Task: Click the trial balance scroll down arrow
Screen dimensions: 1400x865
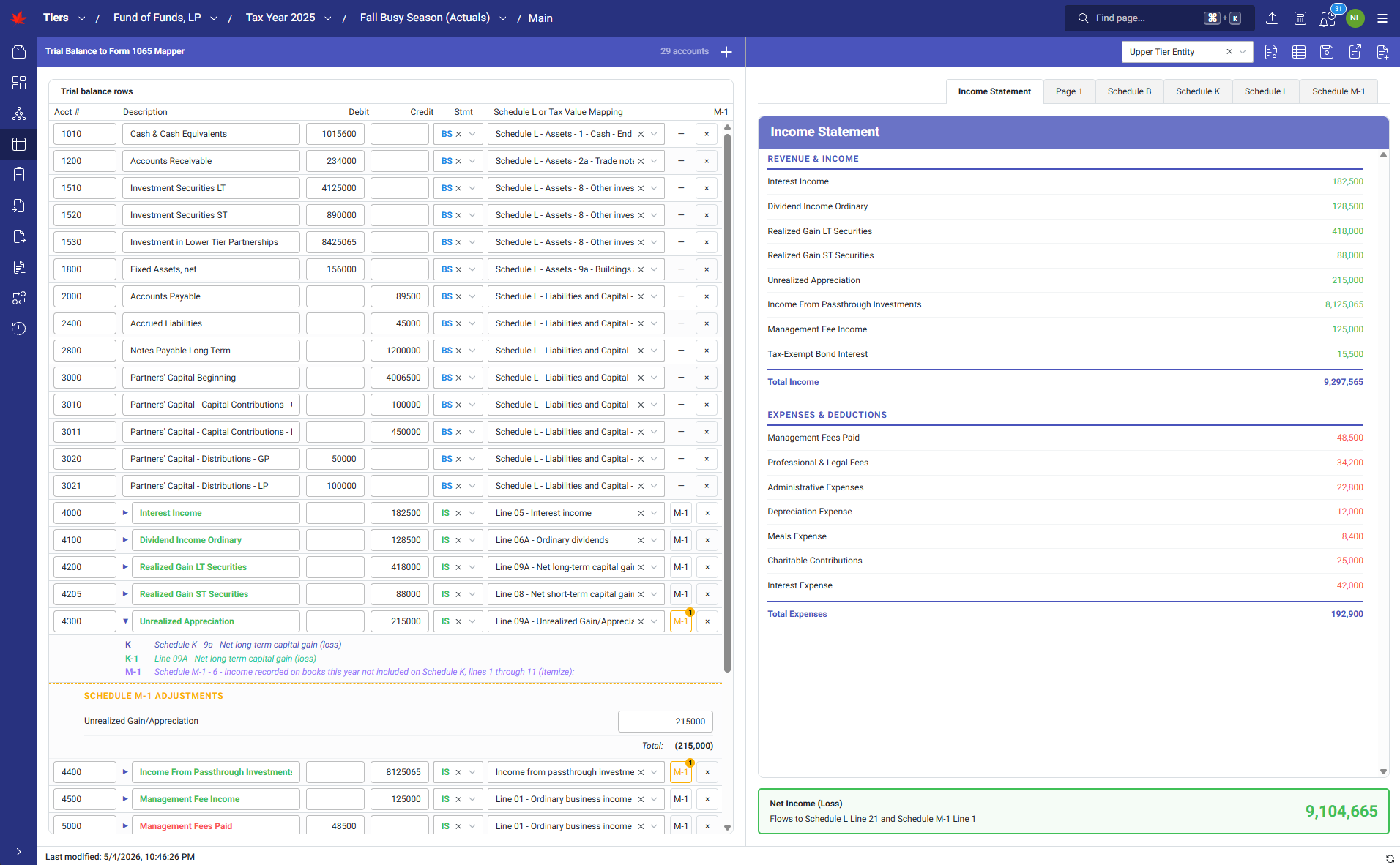Action: [727, 828]
